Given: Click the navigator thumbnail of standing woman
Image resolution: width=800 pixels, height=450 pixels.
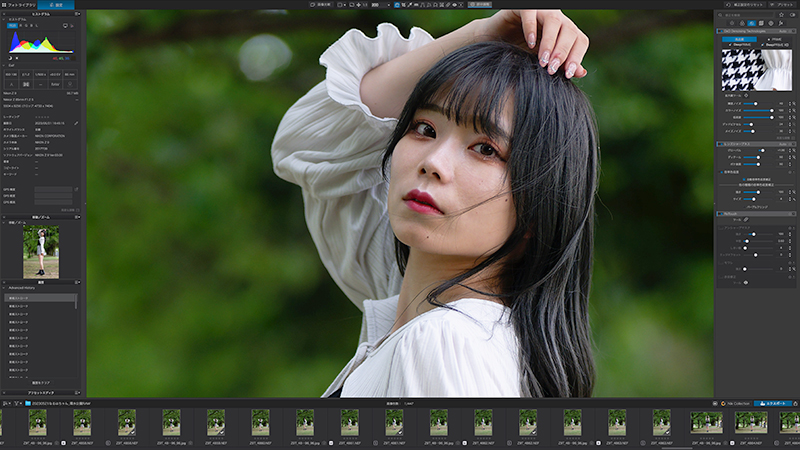Looking at the screenshot, I should coord(41,252).
